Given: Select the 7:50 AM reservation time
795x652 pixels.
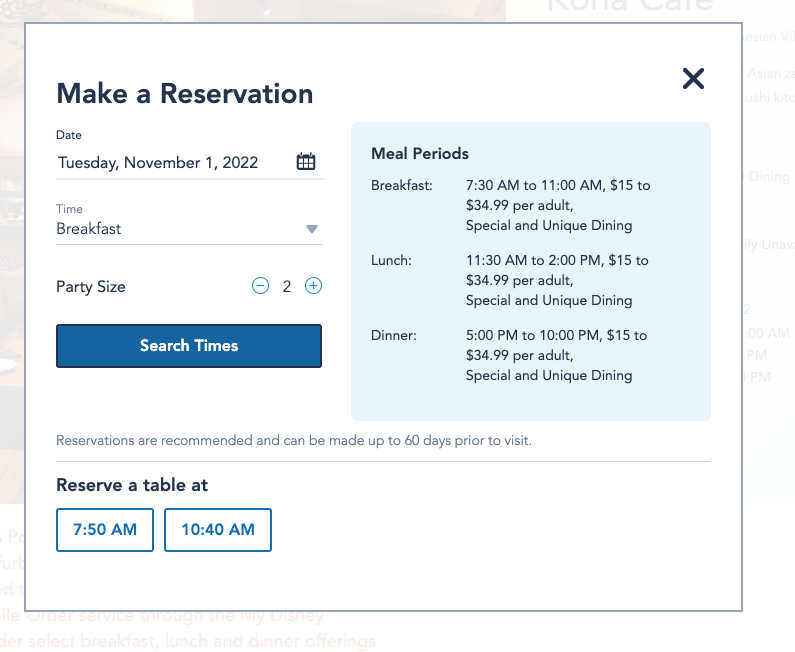Looking at the screenshot, I should click(x=105, y=530).
